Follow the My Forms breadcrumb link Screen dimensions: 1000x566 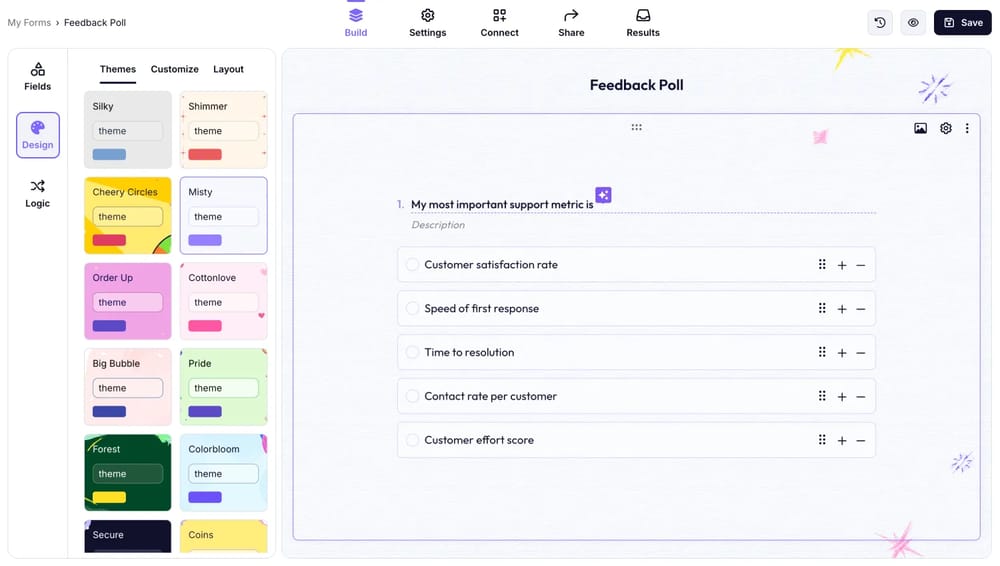click(29, 22)
